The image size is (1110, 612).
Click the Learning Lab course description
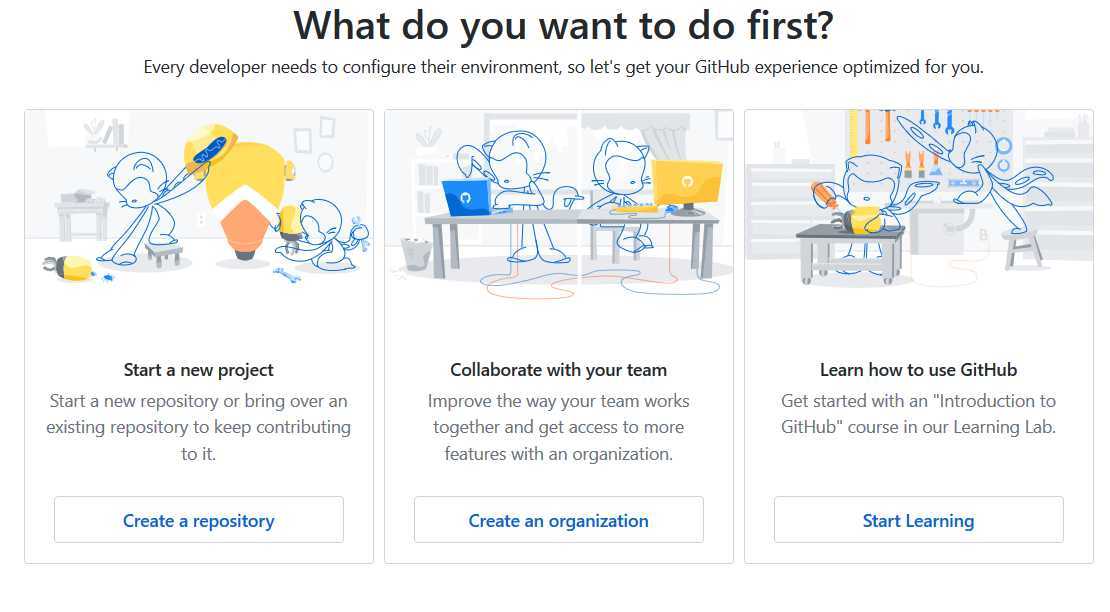pyautogui.click(x=918, y=414)
